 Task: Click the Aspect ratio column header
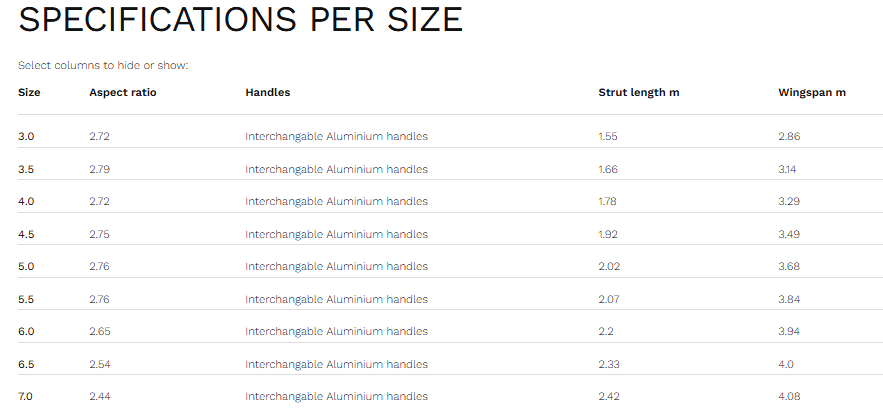click(x=123, y=92)
